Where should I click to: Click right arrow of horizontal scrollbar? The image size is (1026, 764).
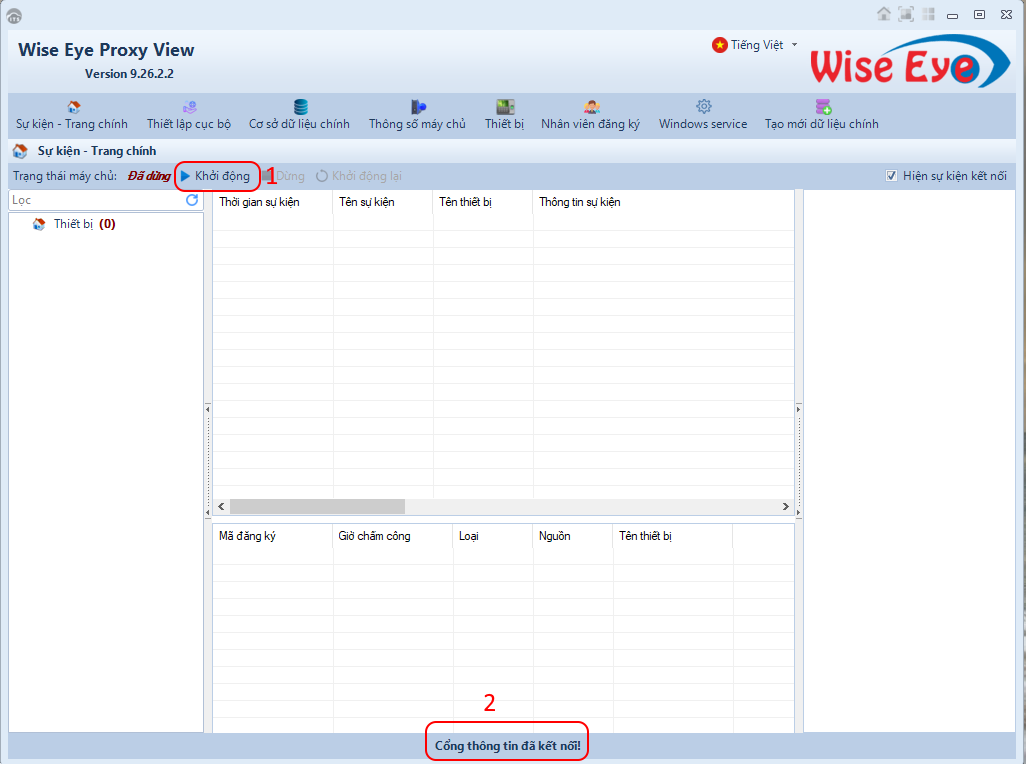click(786, 507)
